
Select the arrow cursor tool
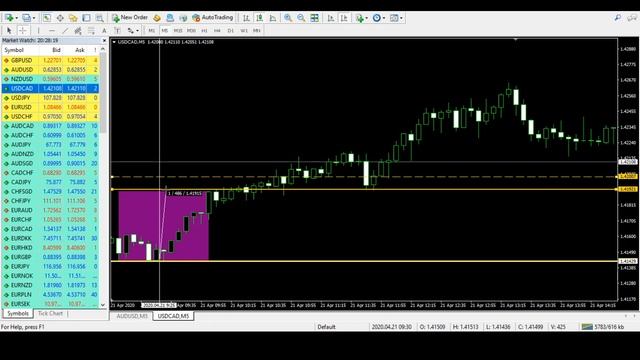tap(9, 31)
